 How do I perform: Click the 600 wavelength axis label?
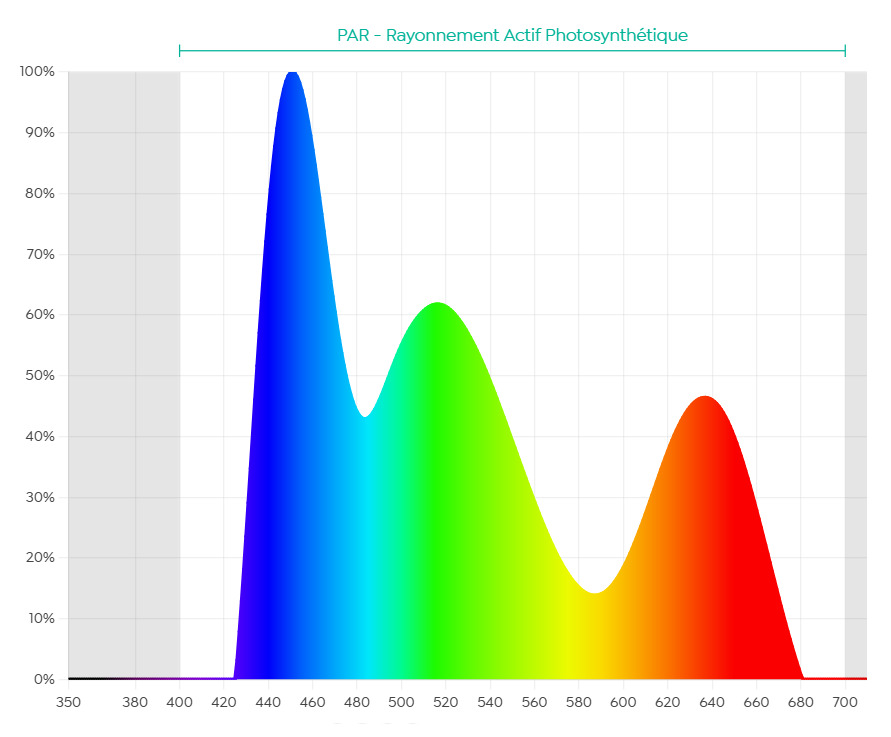pyautogui.click(x=623, y=702)
